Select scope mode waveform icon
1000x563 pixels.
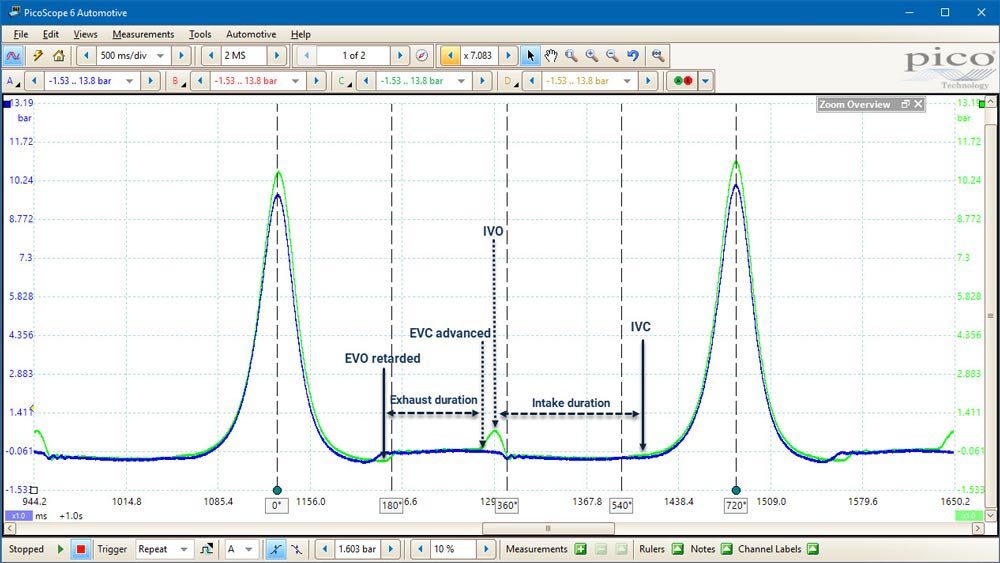click(x=13, y=56)
